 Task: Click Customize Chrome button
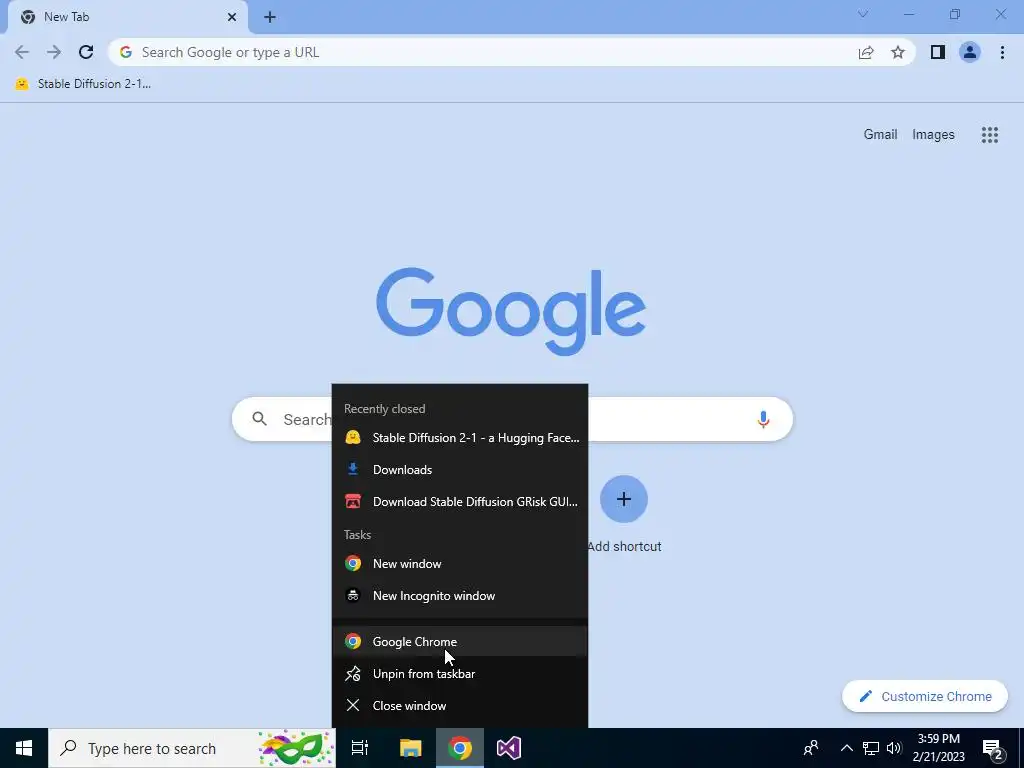point(925,696)
